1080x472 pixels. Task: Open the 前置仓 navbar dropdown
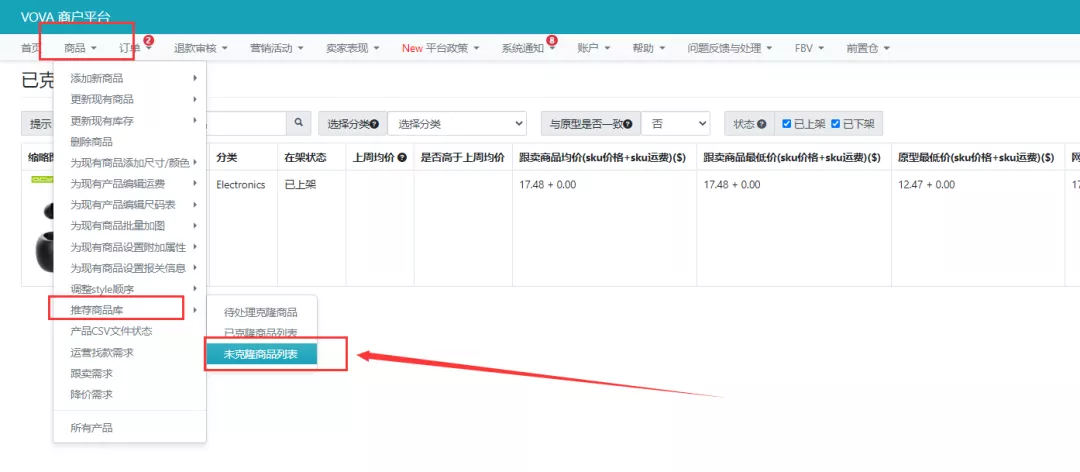pyautogui.click(x=868, y=48)
